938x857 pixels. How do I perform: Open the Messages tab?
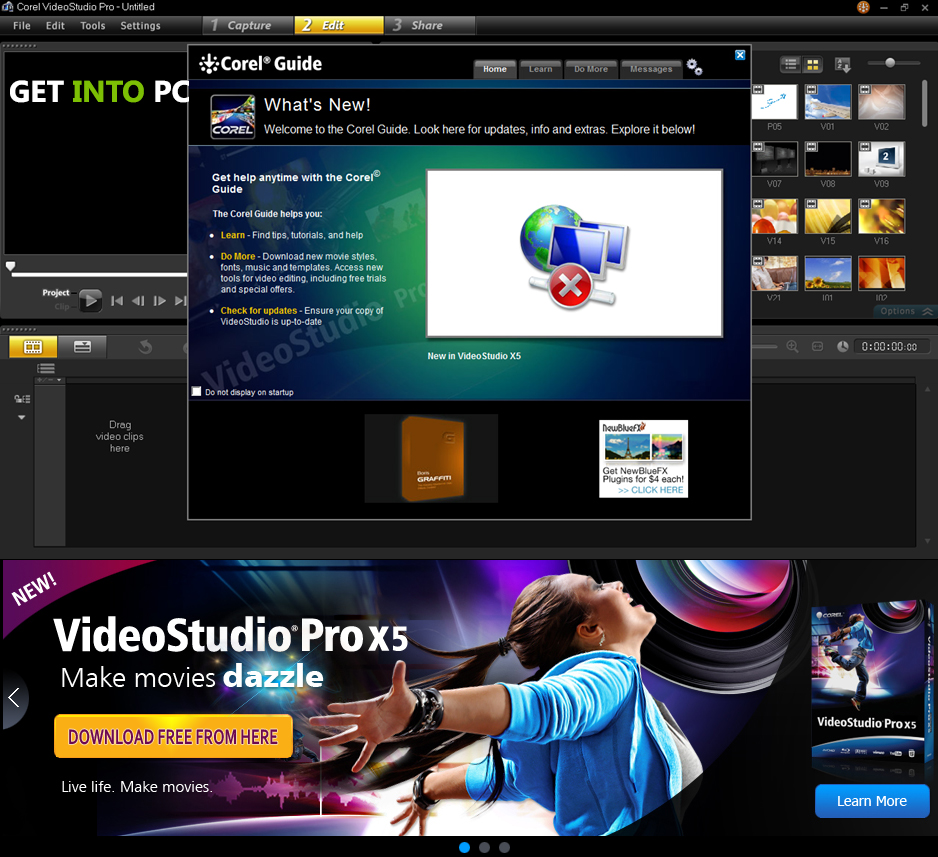pos(651,69)
